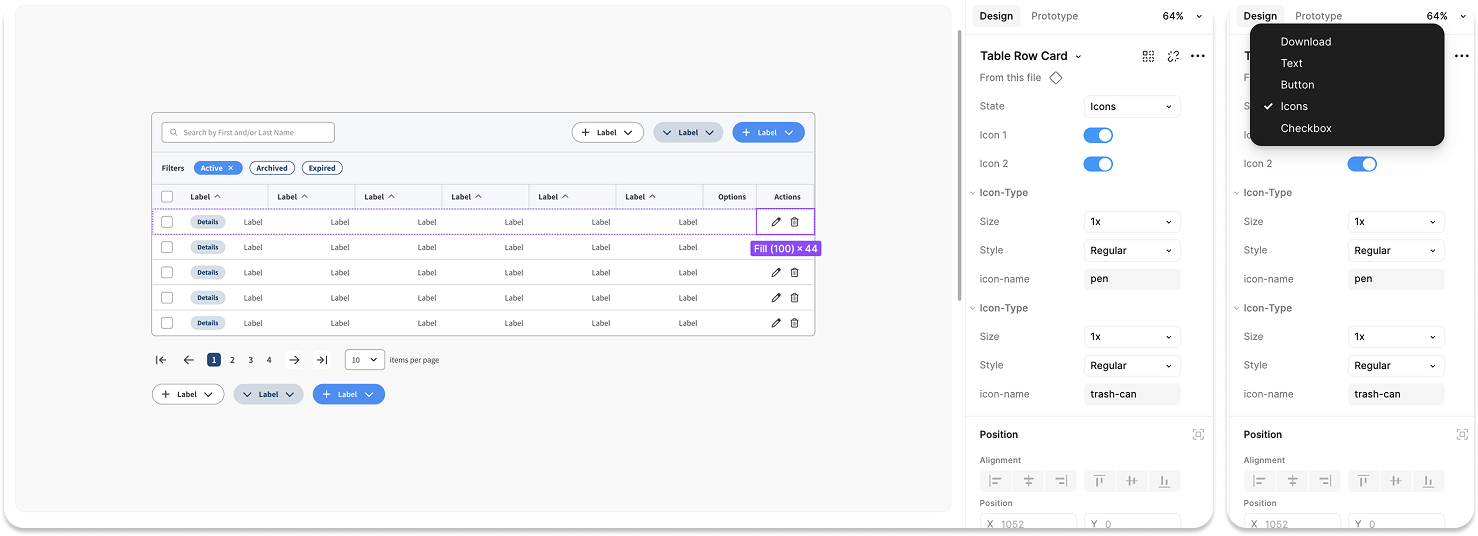Click page number 3 in the pagination
The image size is (1478, 536).
[251, 360]
